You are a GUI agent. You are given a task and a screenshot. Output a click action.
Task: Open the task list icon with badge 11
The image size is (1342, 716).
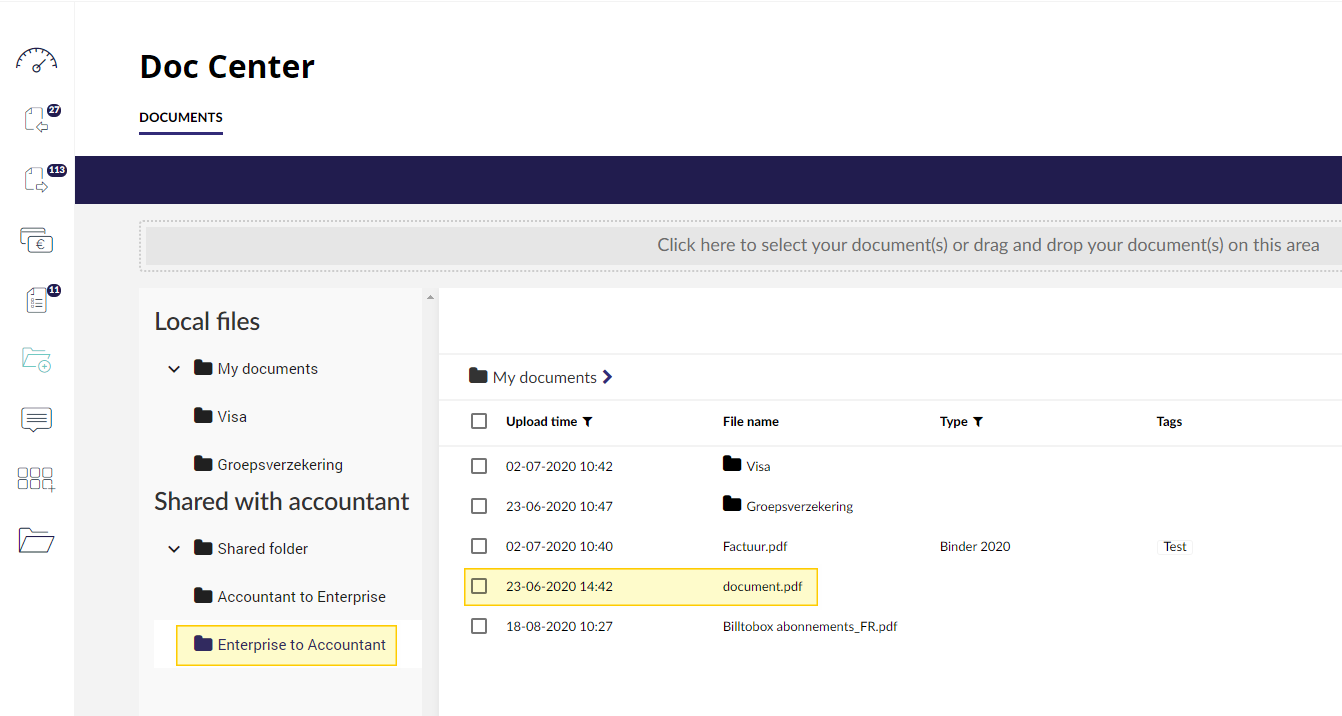tap(36, 300)
